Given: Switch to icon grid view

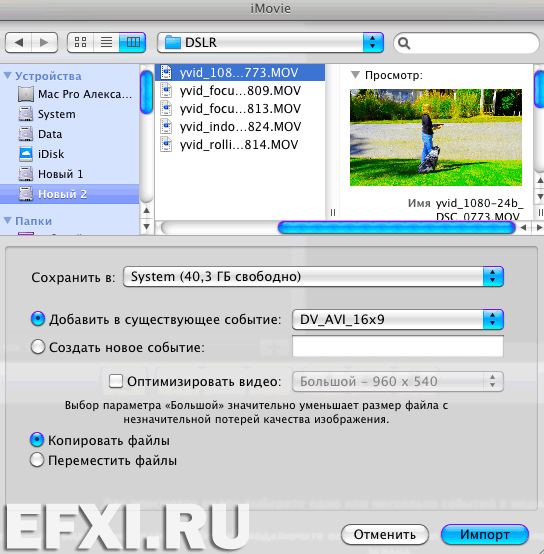Looking at the screenshot, I should coord(81,42).
